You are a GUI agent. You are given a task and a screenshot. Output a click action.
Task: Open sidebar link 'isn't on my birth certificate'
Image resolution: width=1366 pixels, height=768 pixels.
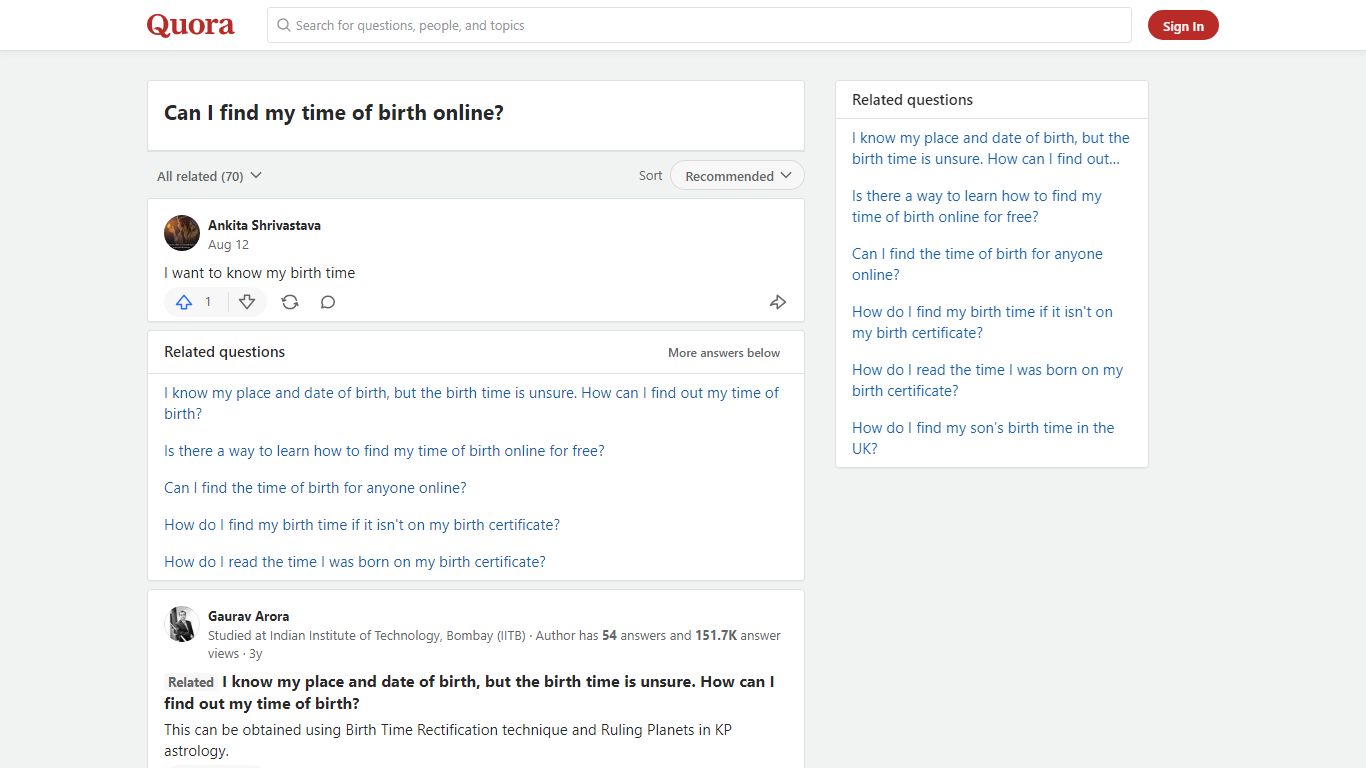(x=982, y=322)
